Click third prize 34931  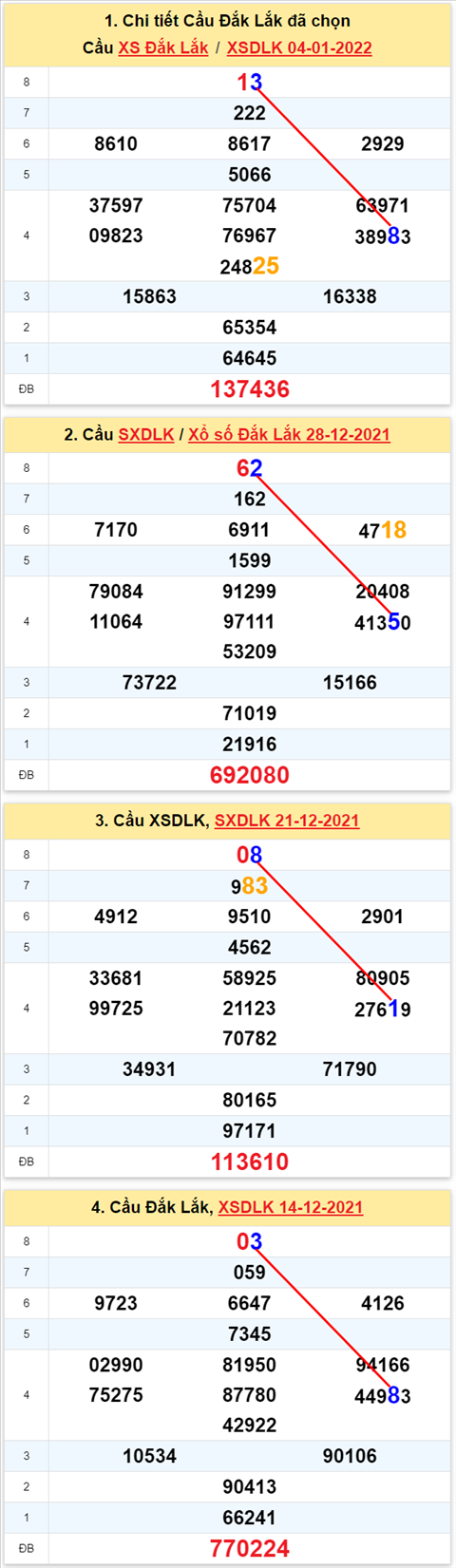(150, 1069)
